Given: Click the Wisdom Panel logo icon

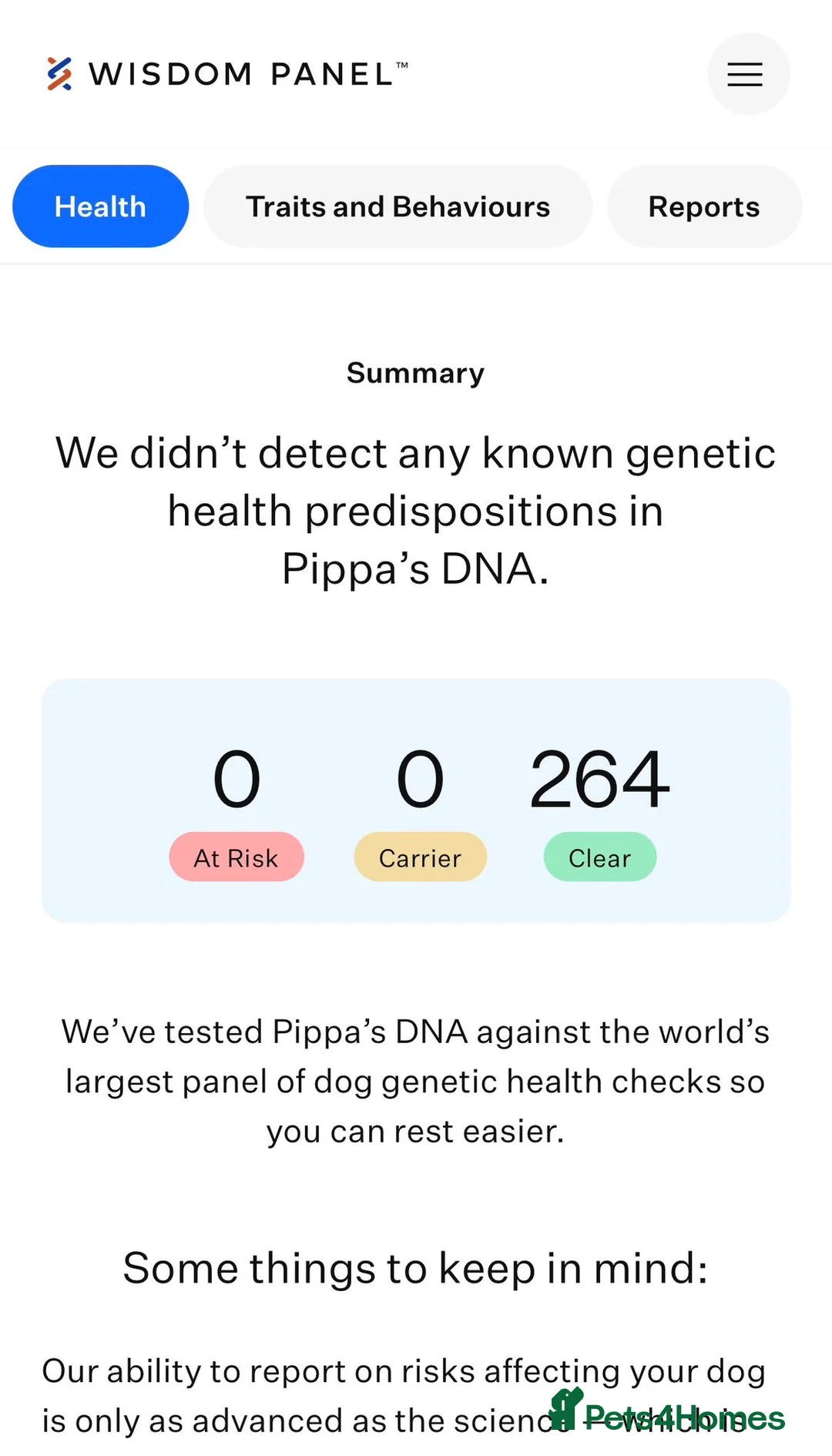Looking at the screenshot, I should (59, 74).
